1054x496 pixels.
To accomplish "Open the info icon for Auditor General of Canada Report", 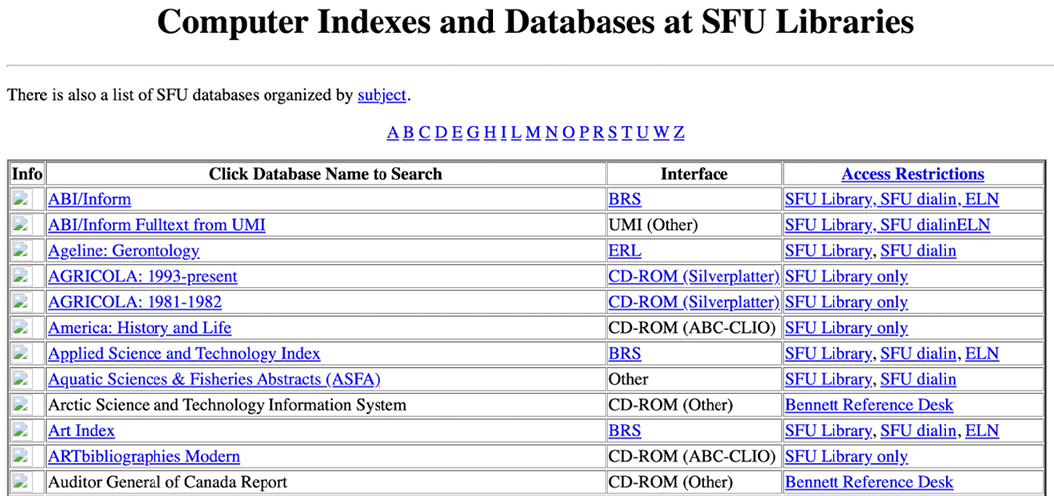I will point(22,481).
